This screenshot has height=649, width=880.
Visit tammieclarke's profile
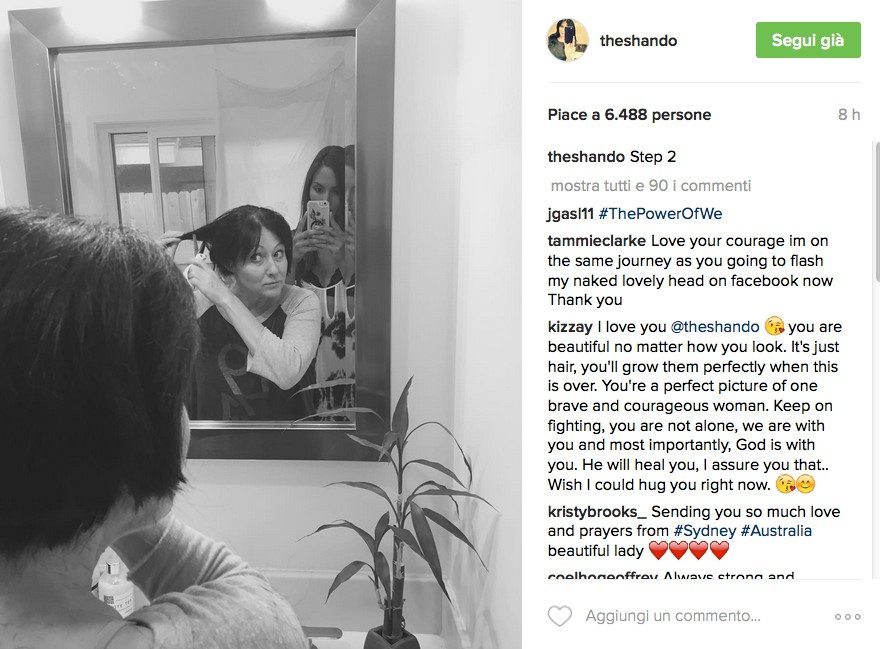597,241
